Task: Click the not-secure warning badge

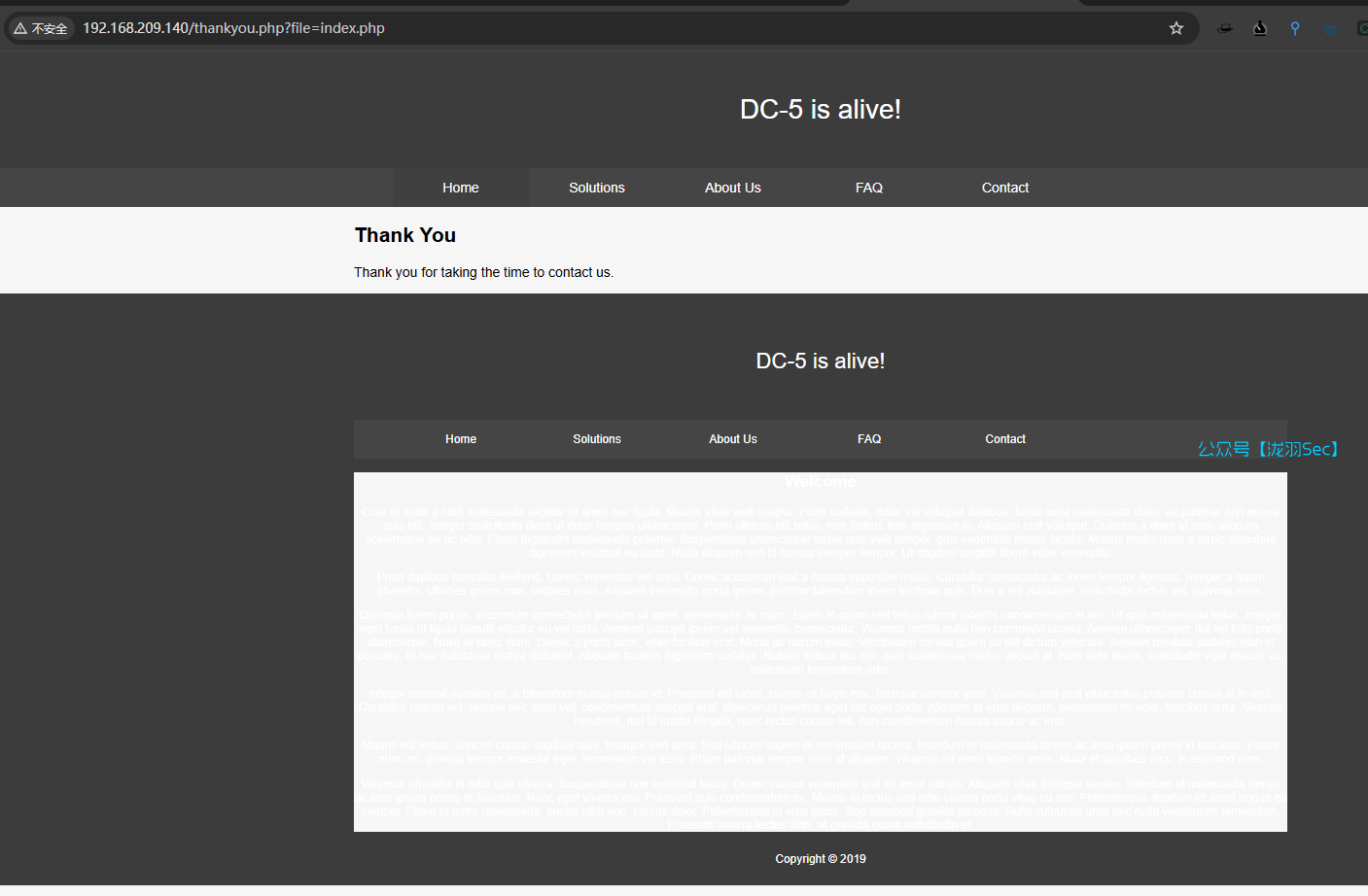Action: click(41, 28)
